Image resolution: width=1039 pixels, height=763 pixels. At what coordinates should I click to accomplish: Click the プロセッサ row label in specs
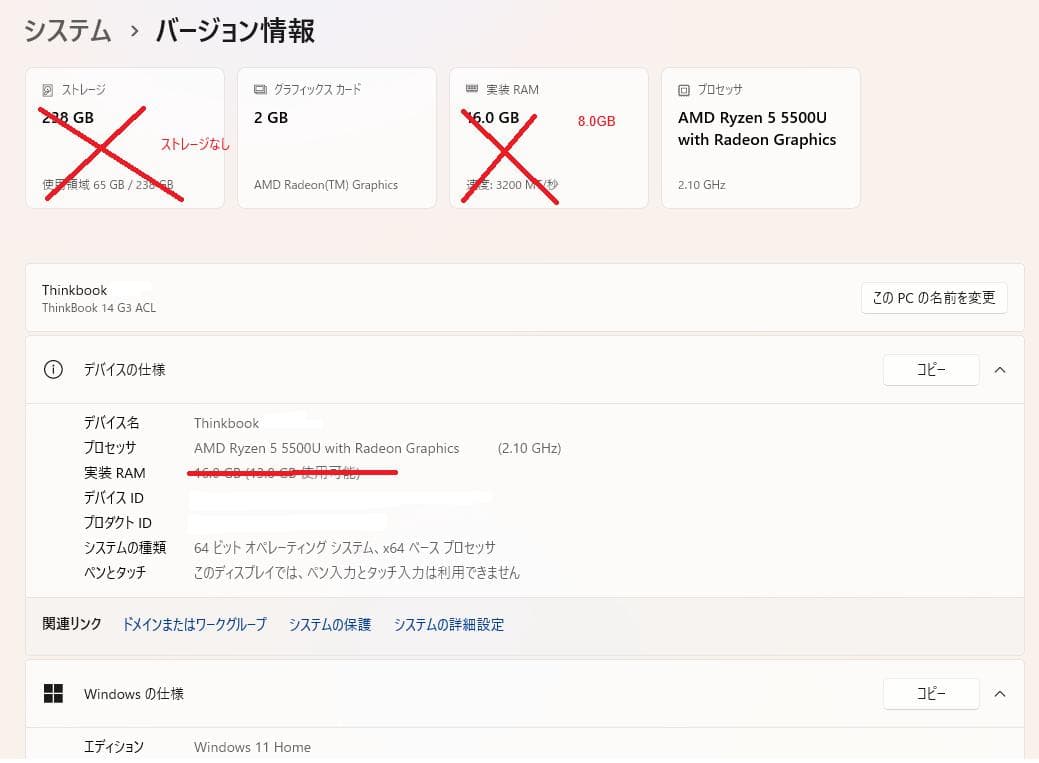coord(110,448)
